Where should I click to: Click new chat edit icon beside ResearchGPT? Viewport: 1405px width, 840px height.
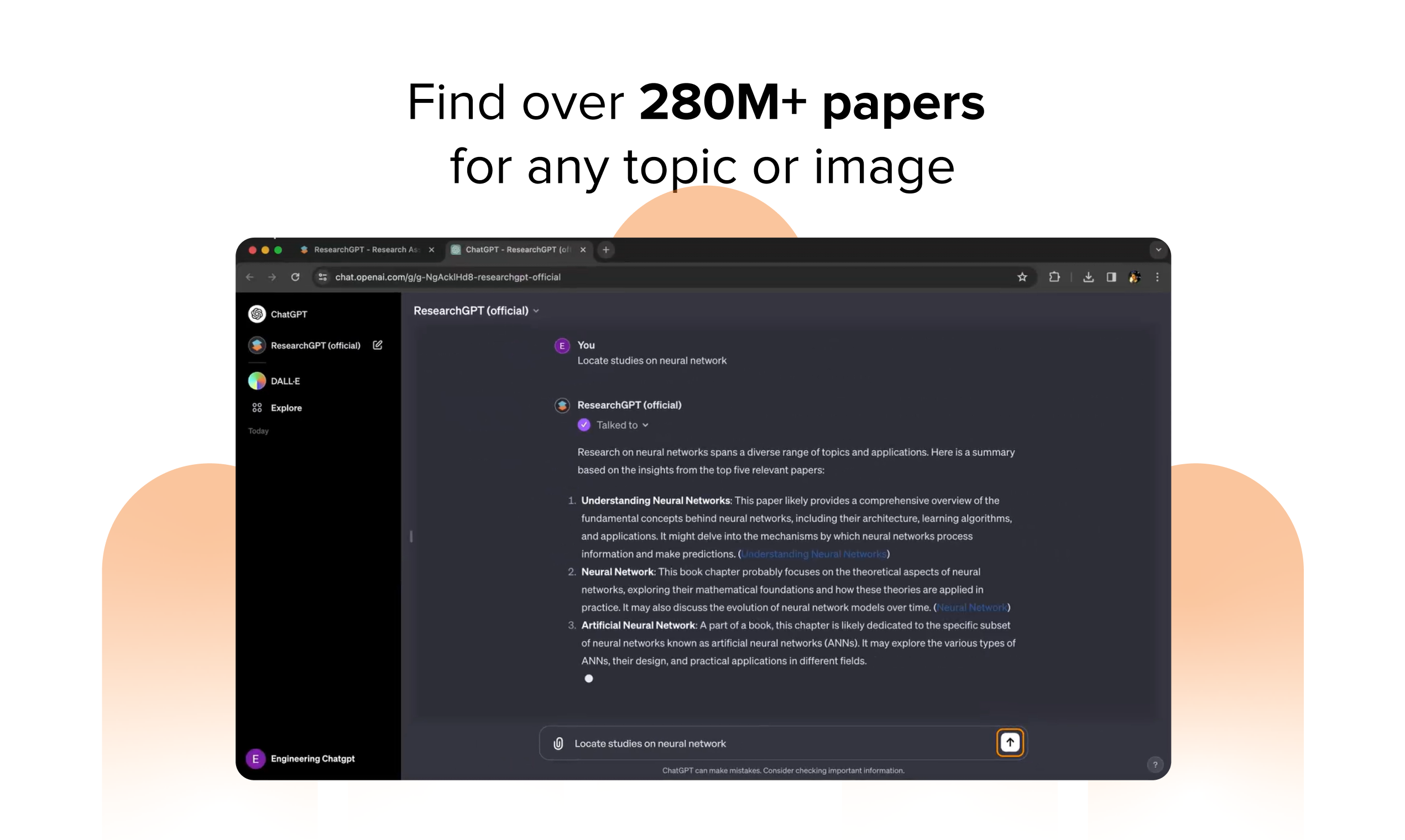(x=378, y=345)
